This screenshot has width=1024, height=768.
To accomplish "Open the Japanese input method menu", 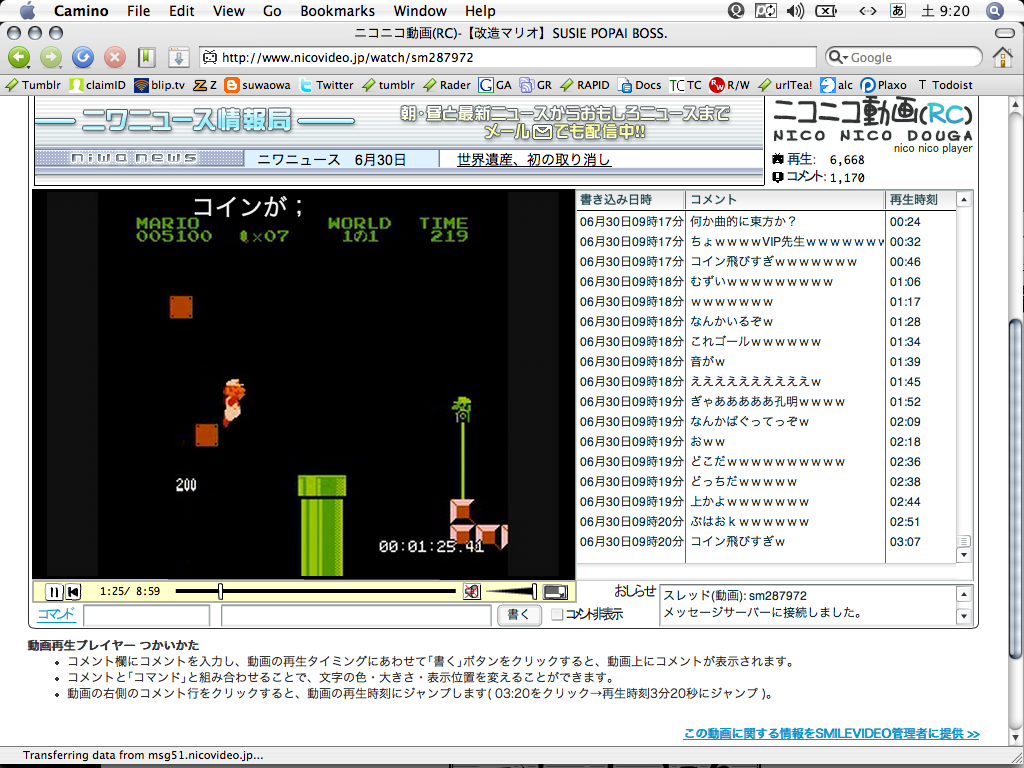I will pos(898,10).
